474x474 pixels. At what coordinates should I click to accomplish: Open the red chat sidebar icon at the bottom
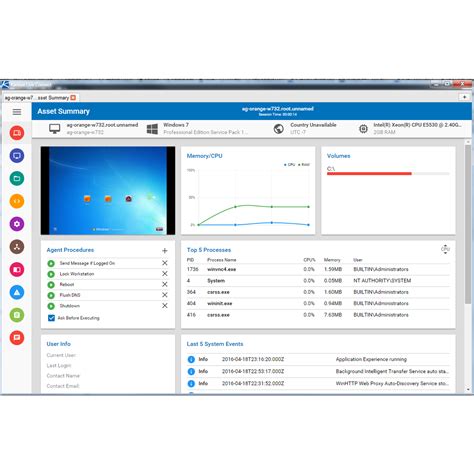click(x=17, y=338)
